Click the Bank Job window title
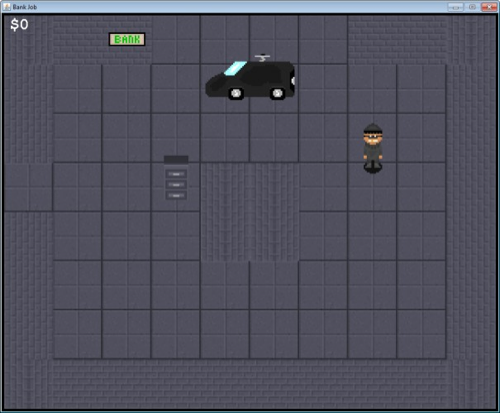The width and height of the screenshot is (500, 413). [25, 7]
